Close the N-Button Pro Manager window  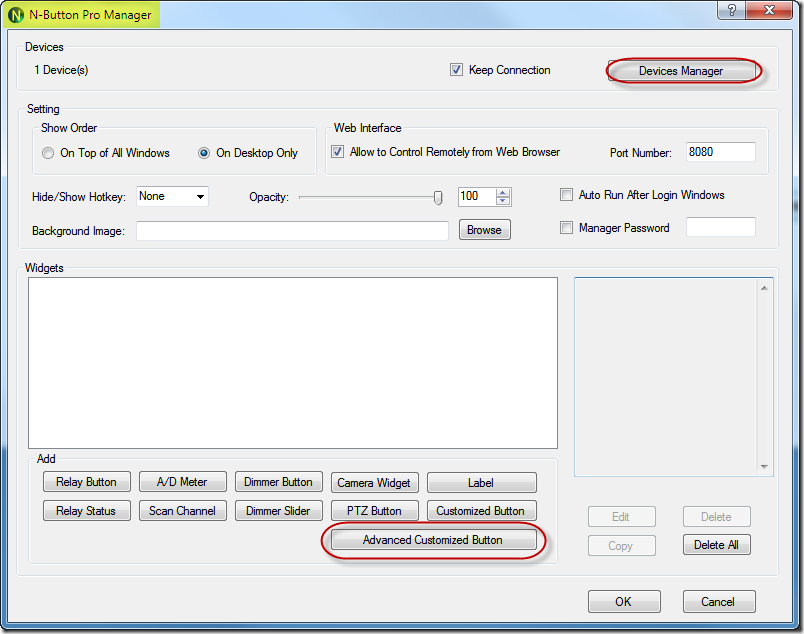point(769,10)
